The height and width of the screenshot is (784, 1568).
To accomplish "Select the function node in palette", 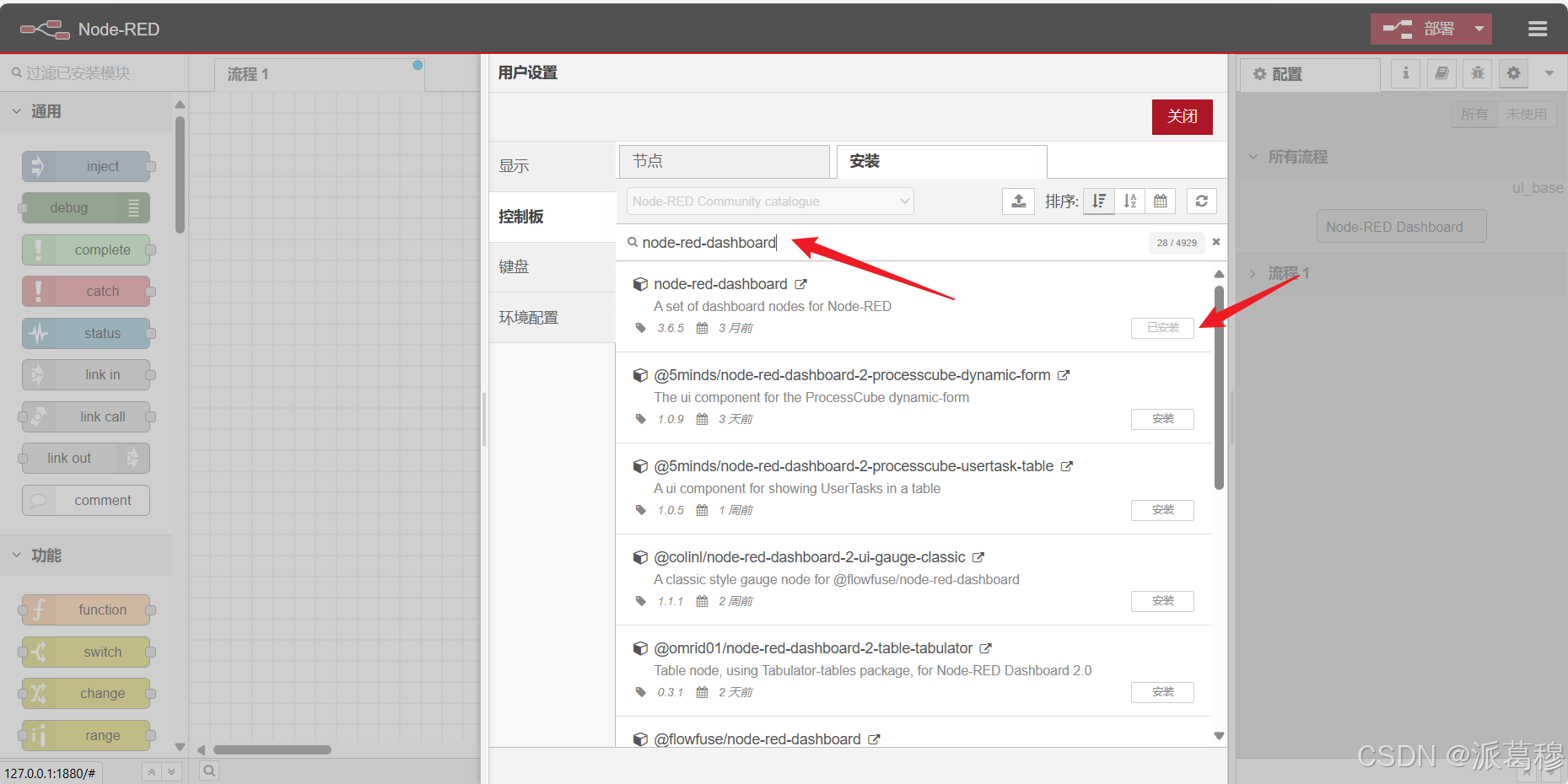I will tap(86, 610).
